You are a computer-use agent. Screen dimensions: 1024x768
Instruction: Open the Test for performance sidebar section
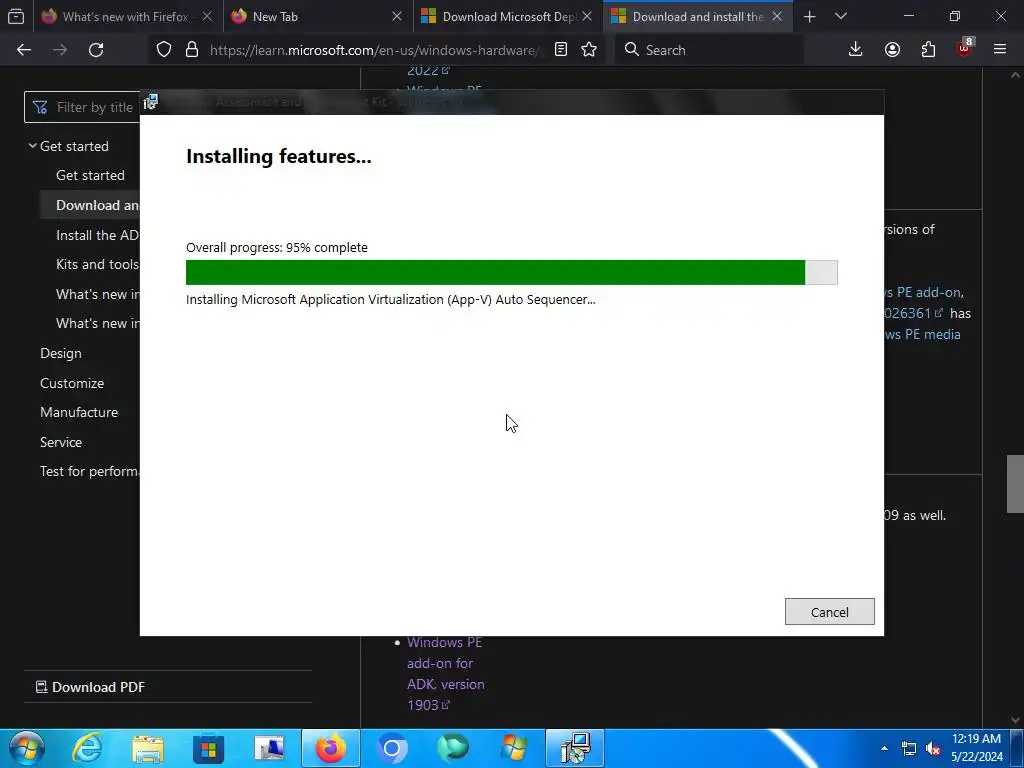(x=89, y=471)
